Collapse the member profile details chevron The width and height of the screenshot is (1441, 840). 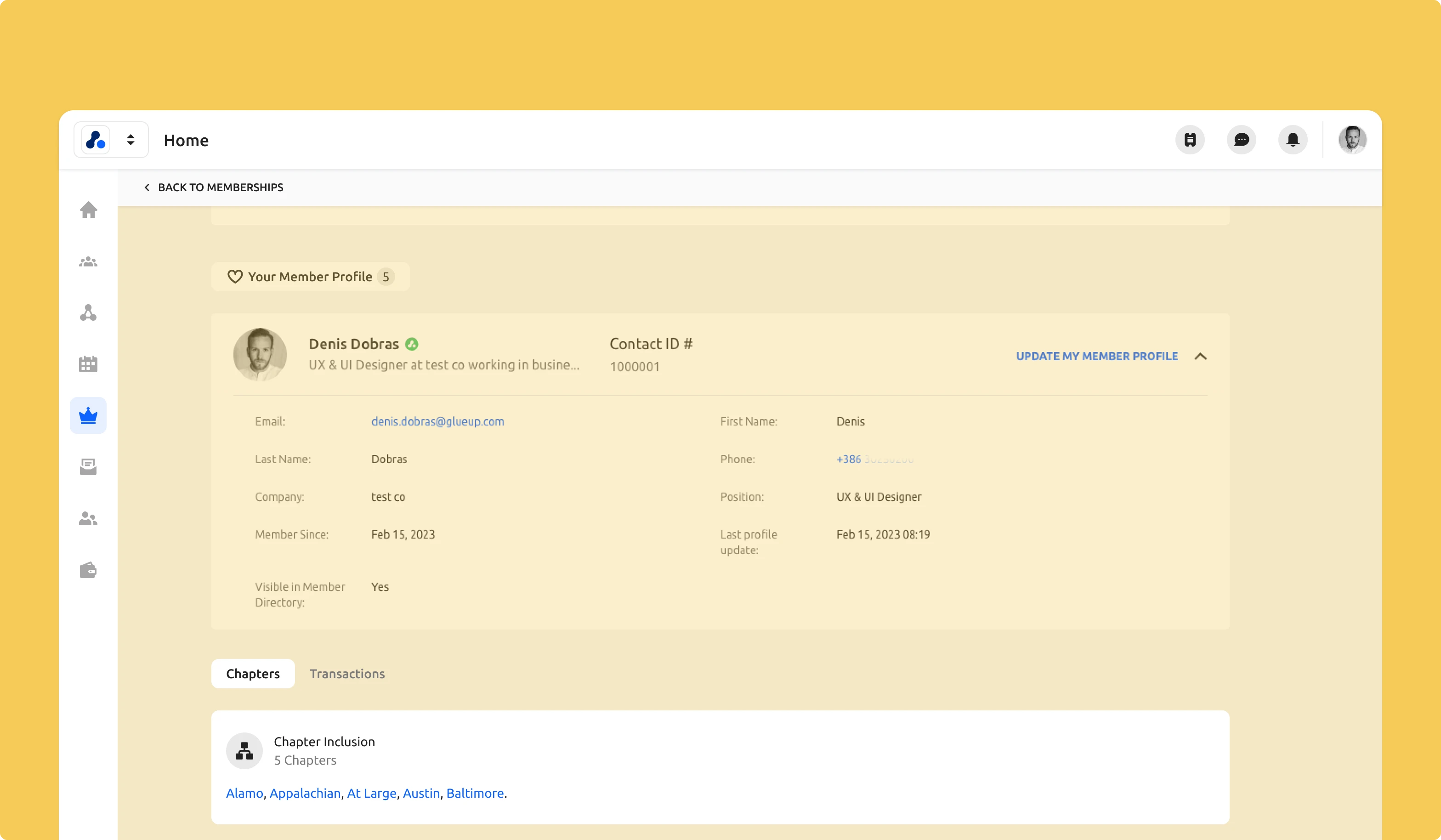coord(1200,356)
